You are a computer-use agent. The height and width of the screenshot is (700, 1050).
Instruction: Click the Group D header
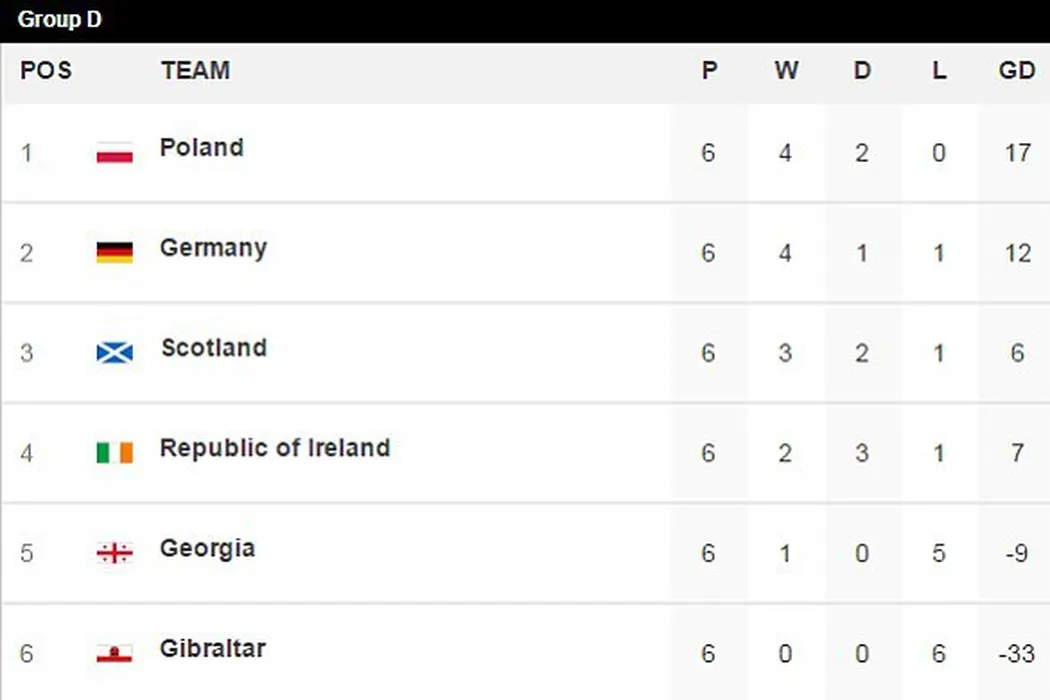click(60, 20)
